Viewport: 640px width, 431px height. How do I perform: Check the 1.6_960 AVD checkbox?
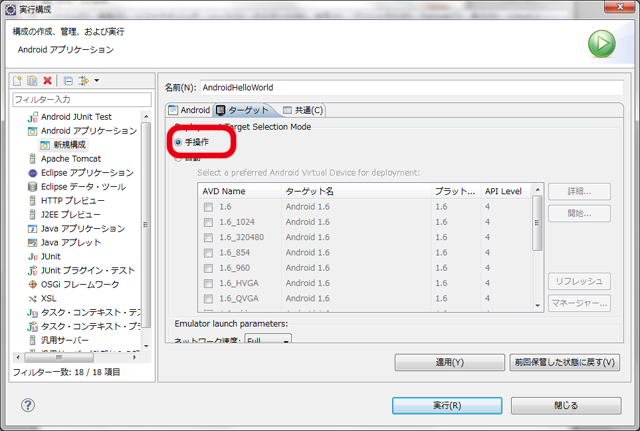tap(209, 268)
